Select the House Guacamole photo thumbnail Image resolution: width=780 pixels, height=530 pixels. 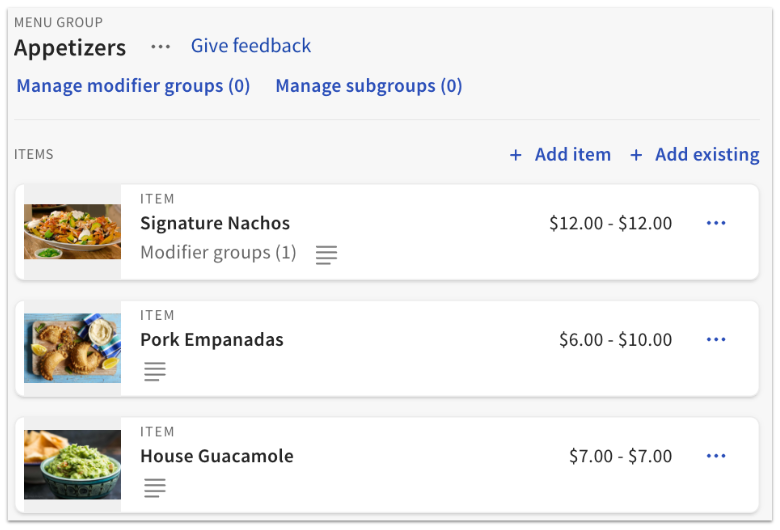72,465
